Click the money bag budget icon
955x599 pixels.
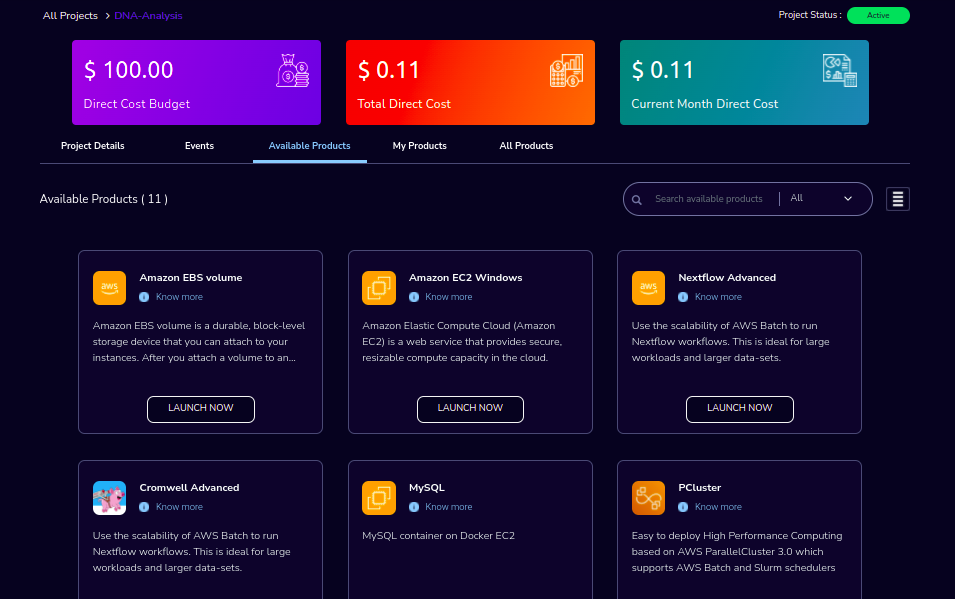[293, 70]
